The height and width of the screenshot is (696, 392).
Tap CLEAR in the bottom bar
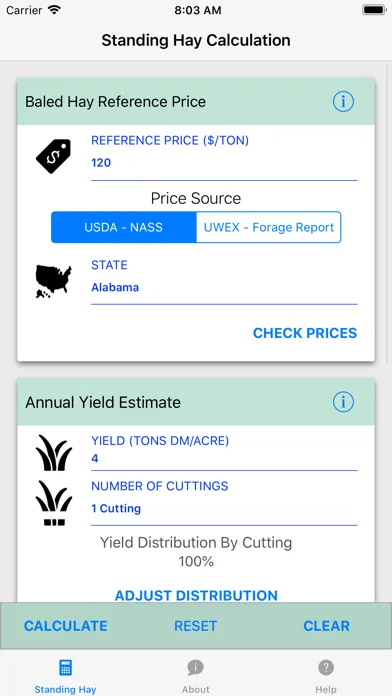coord(326,626)
